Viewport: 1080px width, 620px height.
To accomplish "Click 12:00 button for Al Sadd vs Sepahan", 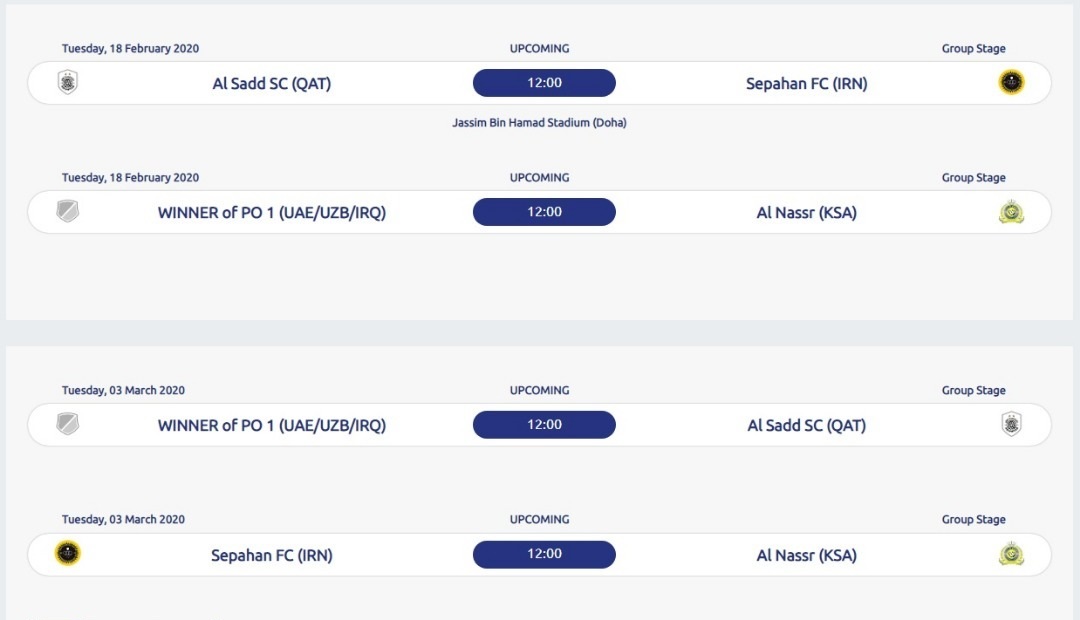I will tap(544, 83).
